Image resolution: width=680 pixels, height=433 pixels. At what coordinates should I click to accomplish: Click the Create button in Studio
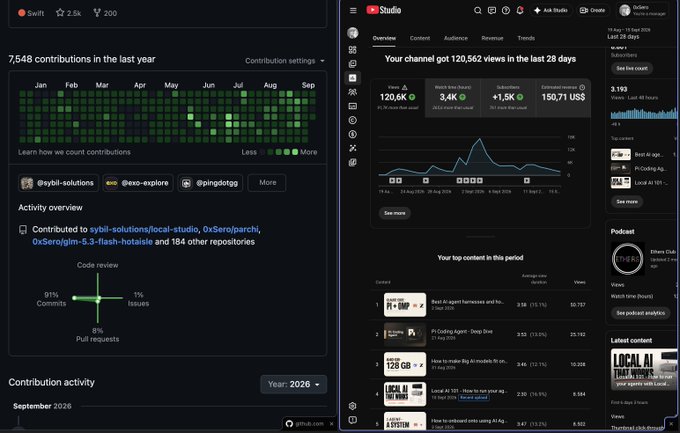click(592, 10)
